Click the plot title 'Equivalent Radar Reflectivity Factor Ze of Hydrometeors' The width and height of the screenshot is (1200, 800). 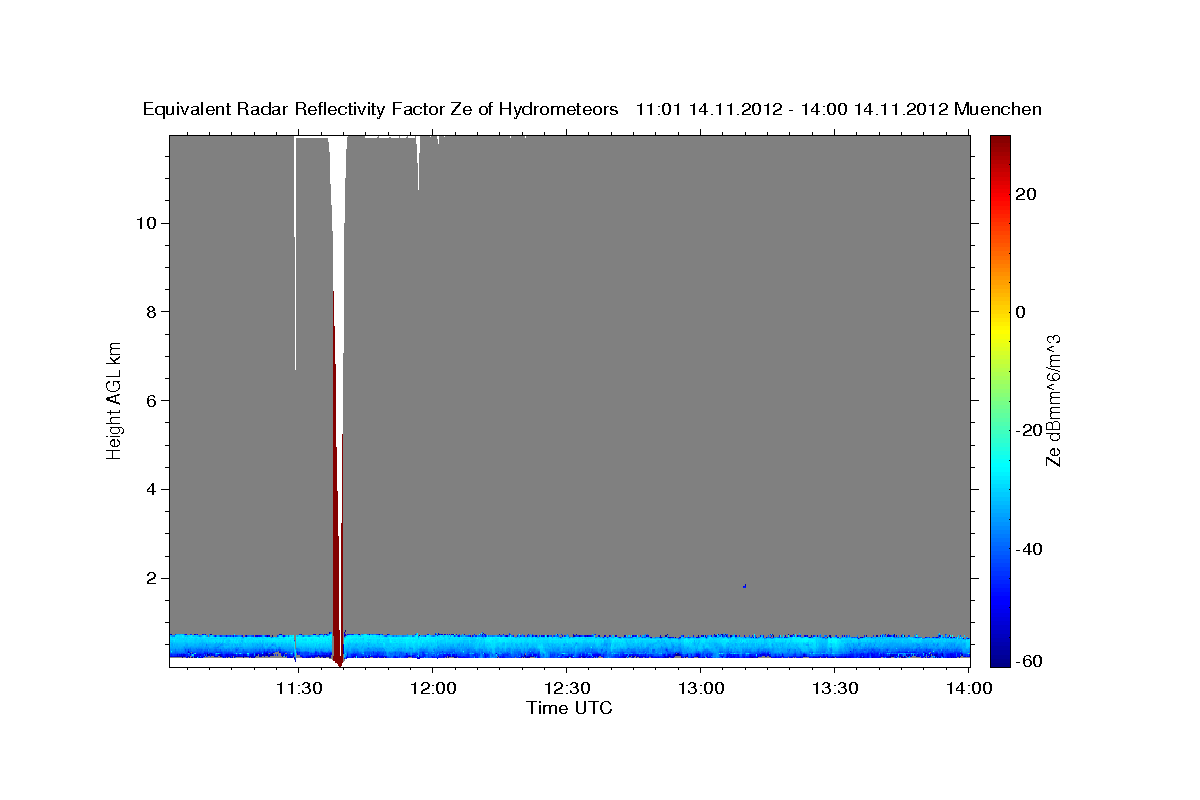click(x=381, y=109)
